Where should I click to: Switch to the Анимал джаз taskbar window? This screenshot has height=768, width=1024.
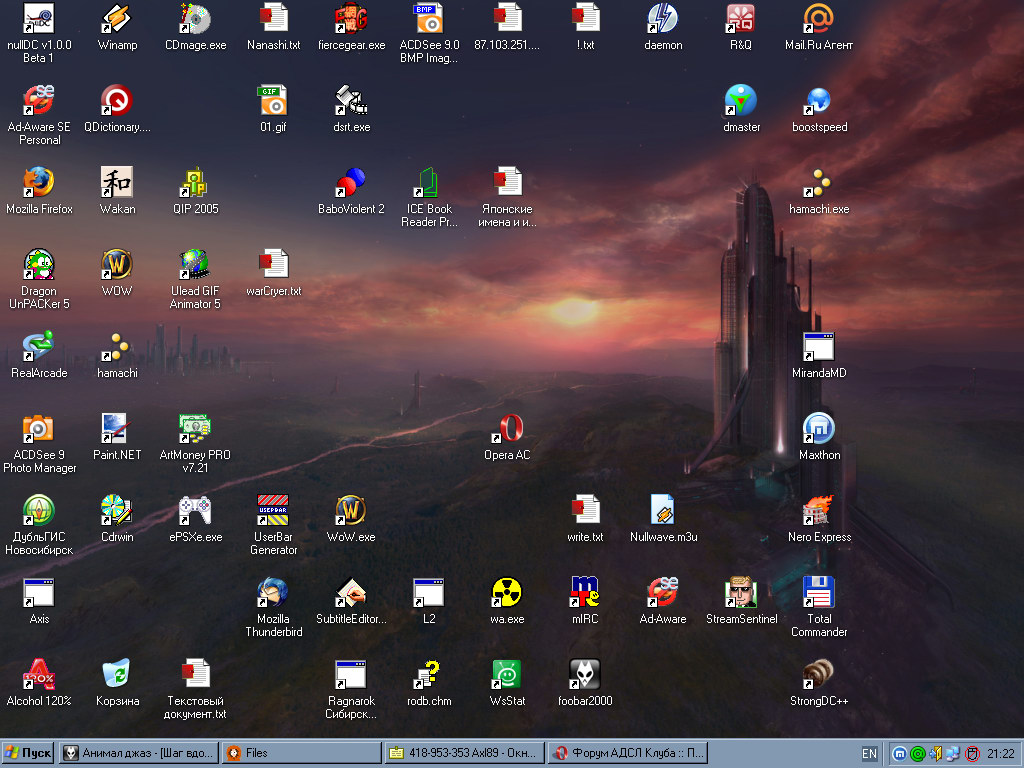tap(139, 753)
